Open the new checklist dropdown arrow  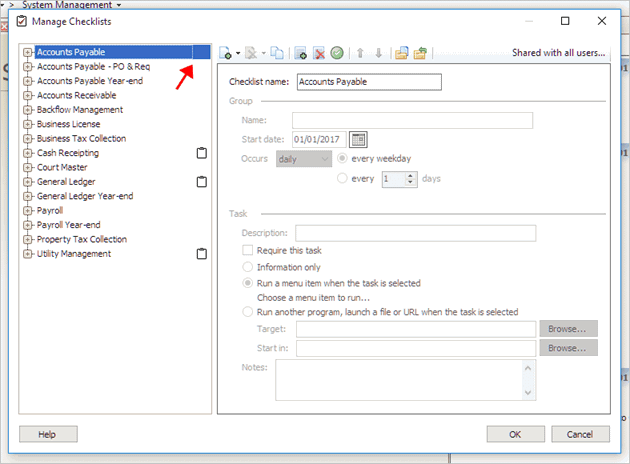click(238, 53)
